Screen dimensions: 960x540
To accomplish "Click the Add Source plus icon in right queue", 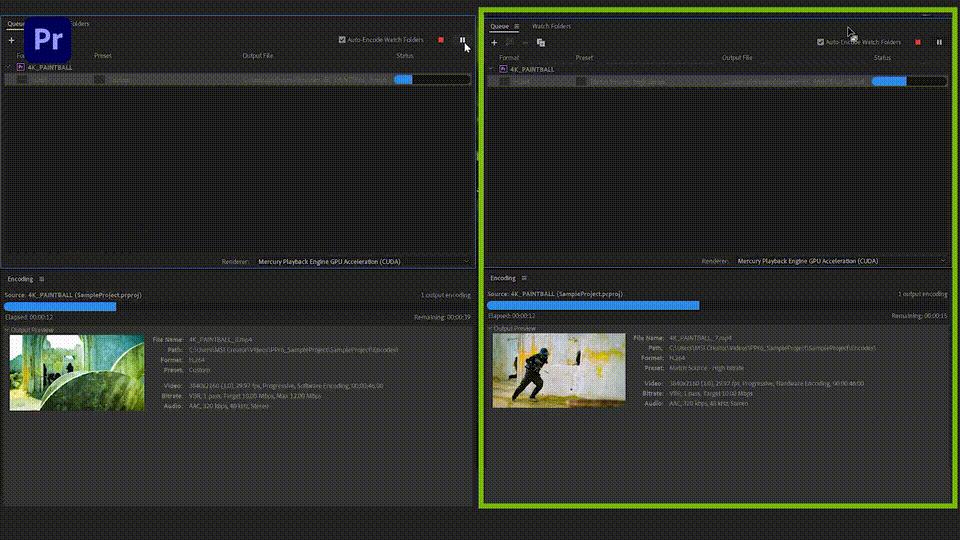I will click(494, 43).
